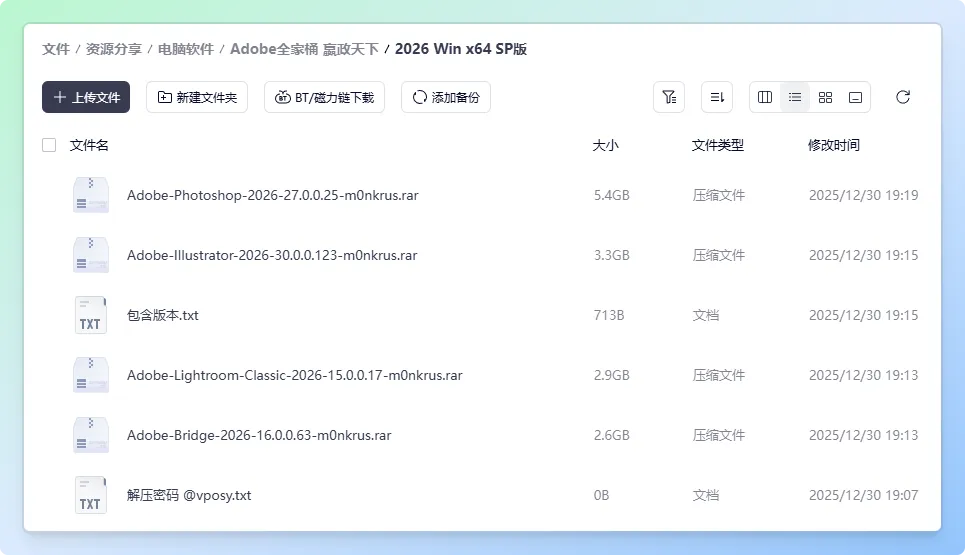Click the 文件类型 column header
The height and width of the screenshot is (555, 965).
pos(718,145)
